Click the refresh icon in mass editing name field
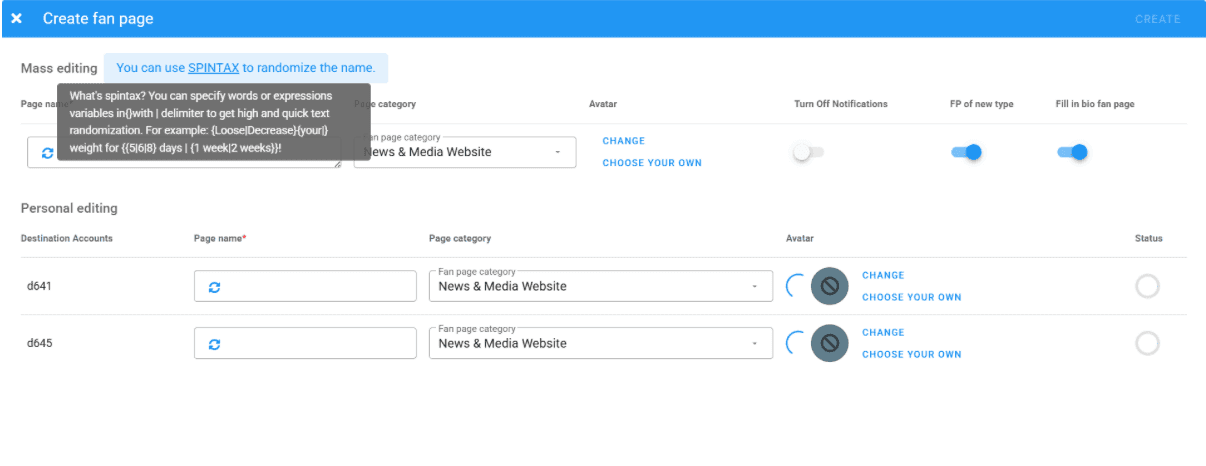This screenshot has height=466, width=1206. 47,153
